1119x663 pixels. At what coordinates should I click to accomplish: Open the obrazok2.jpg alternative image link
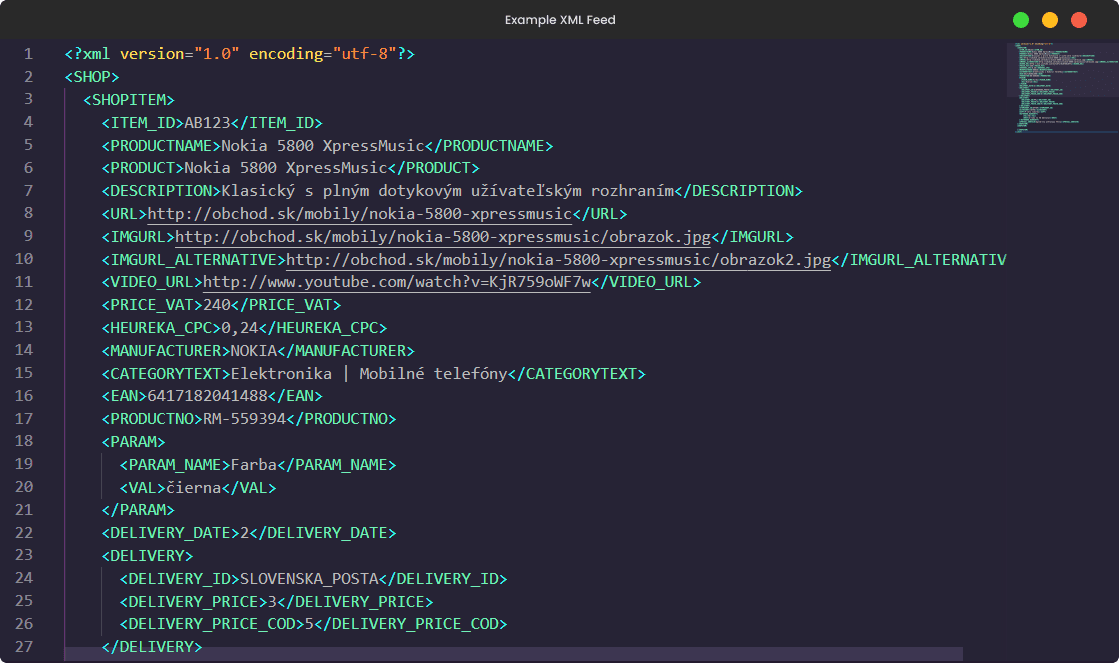tap(558, 260)
